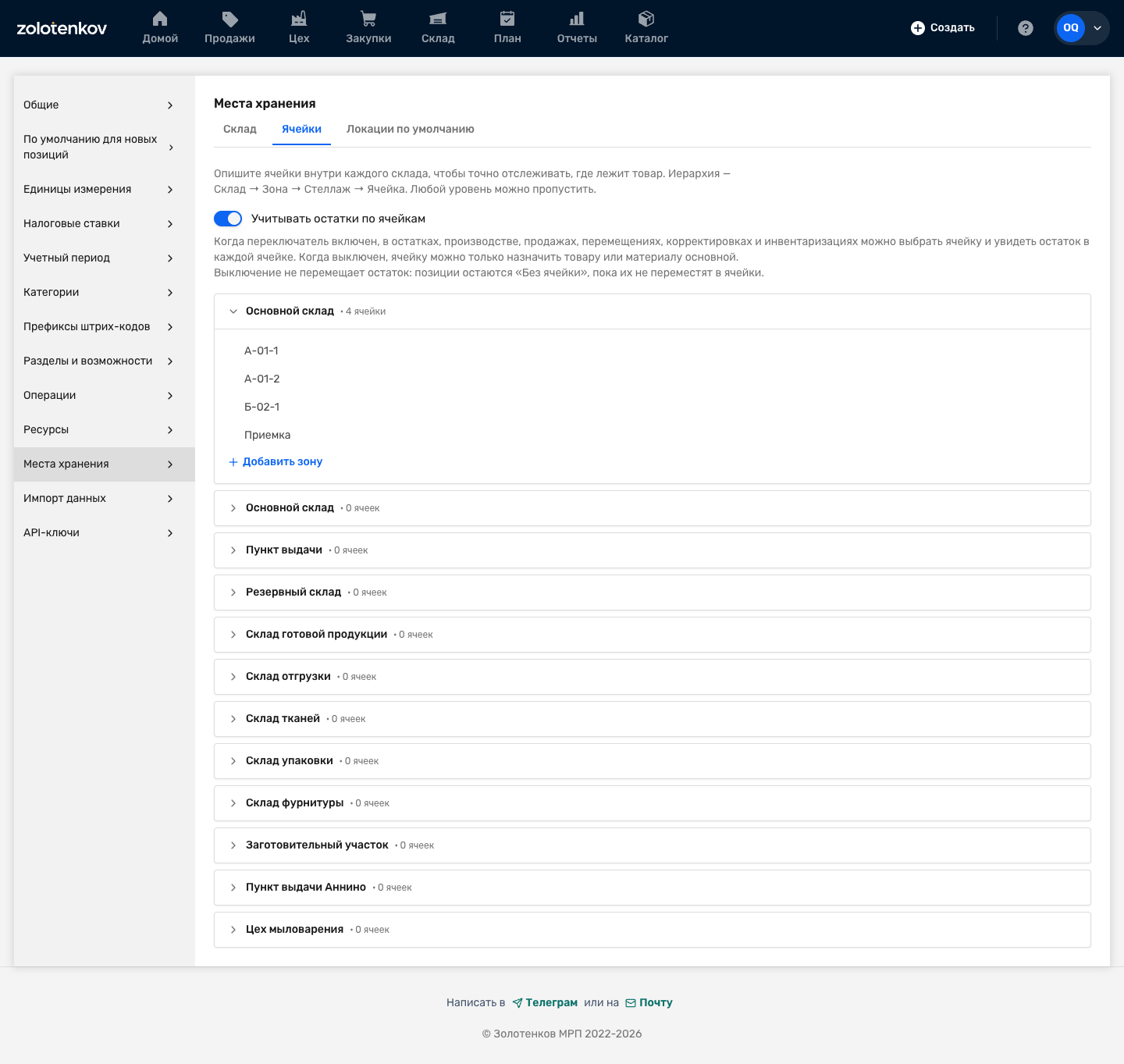Screen dimensions: 1124x1064
Task: Expand the Склад упаковки section
Action: 653,761
